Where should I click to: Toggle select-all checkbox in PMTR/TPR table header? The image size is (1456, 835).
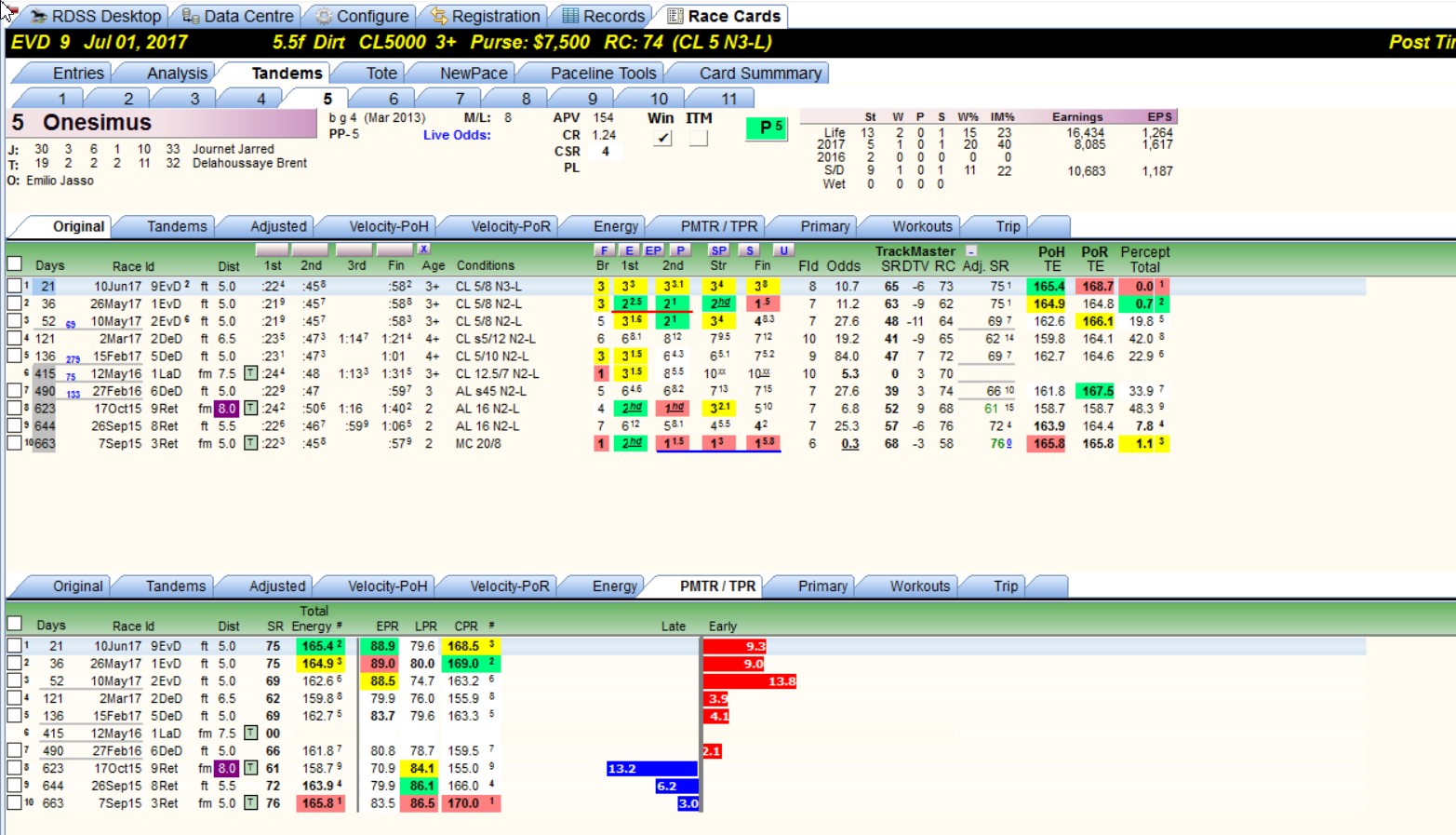pos(14,624)
